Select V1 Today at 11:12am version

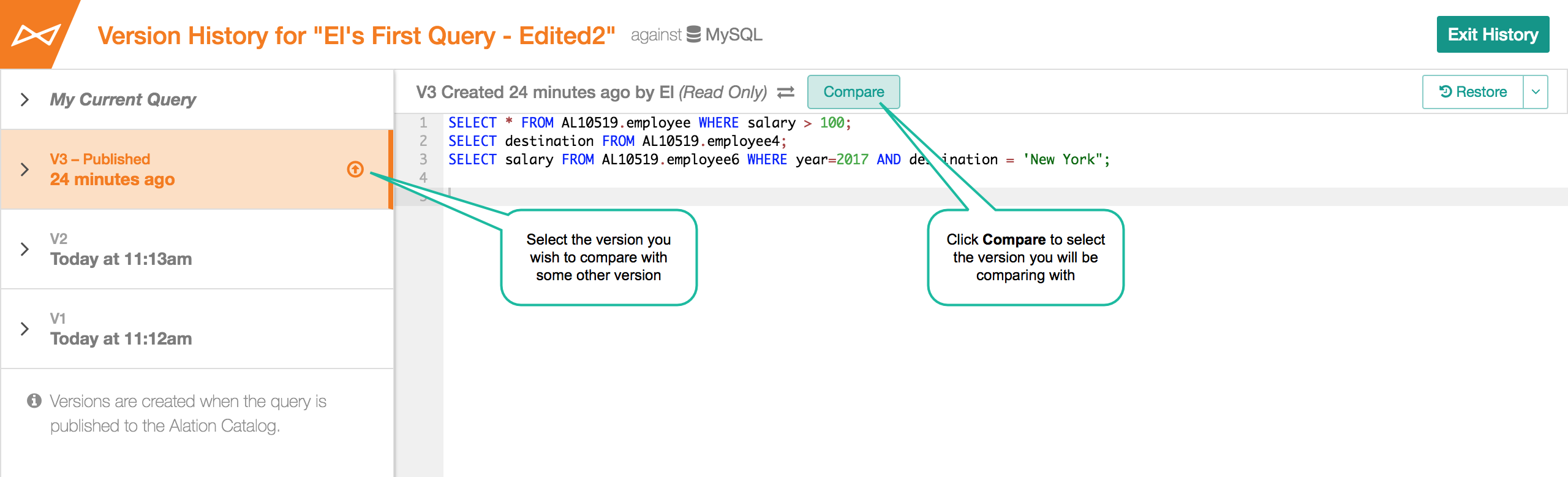(x=197, y=329)
